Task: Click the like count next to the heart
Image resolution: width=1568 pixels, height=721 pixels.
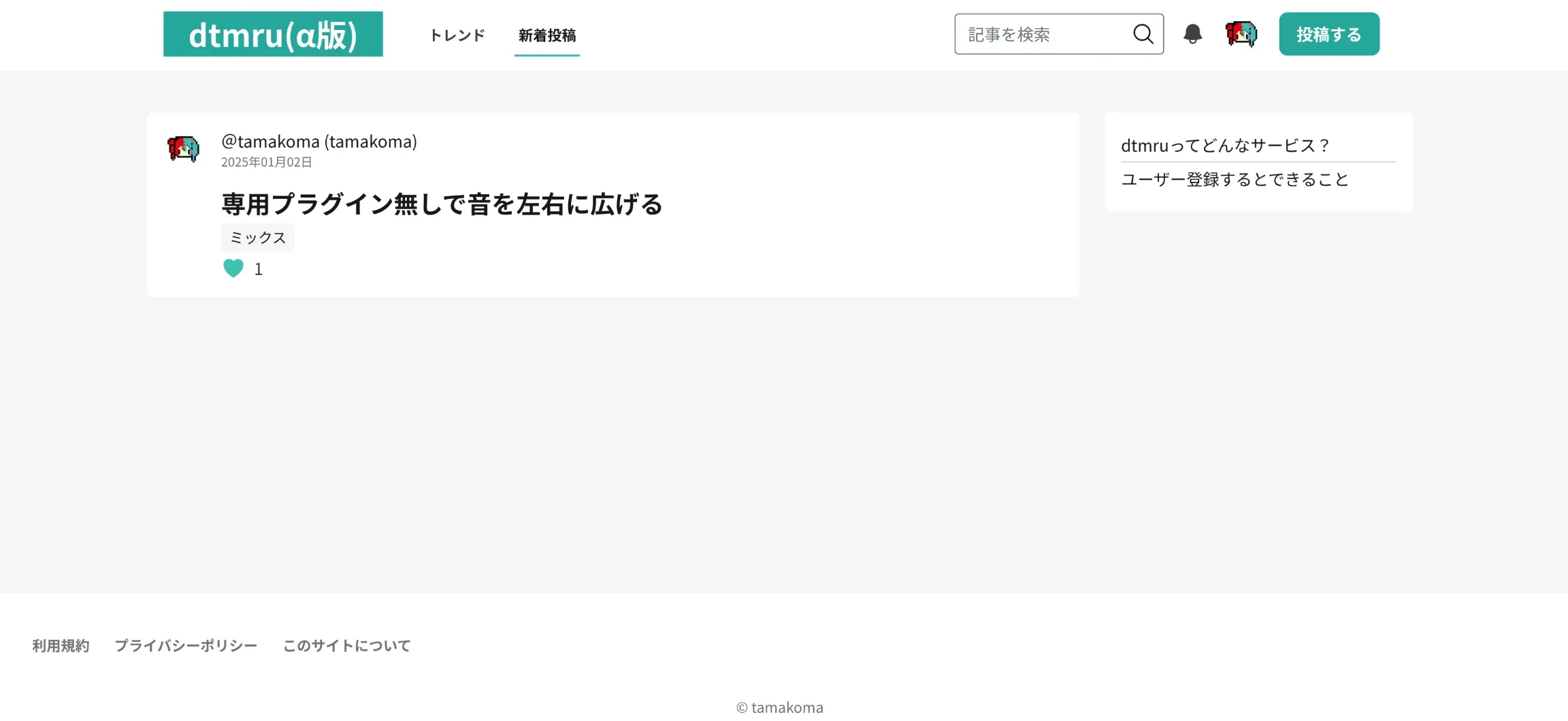Action: pos(258,269)
